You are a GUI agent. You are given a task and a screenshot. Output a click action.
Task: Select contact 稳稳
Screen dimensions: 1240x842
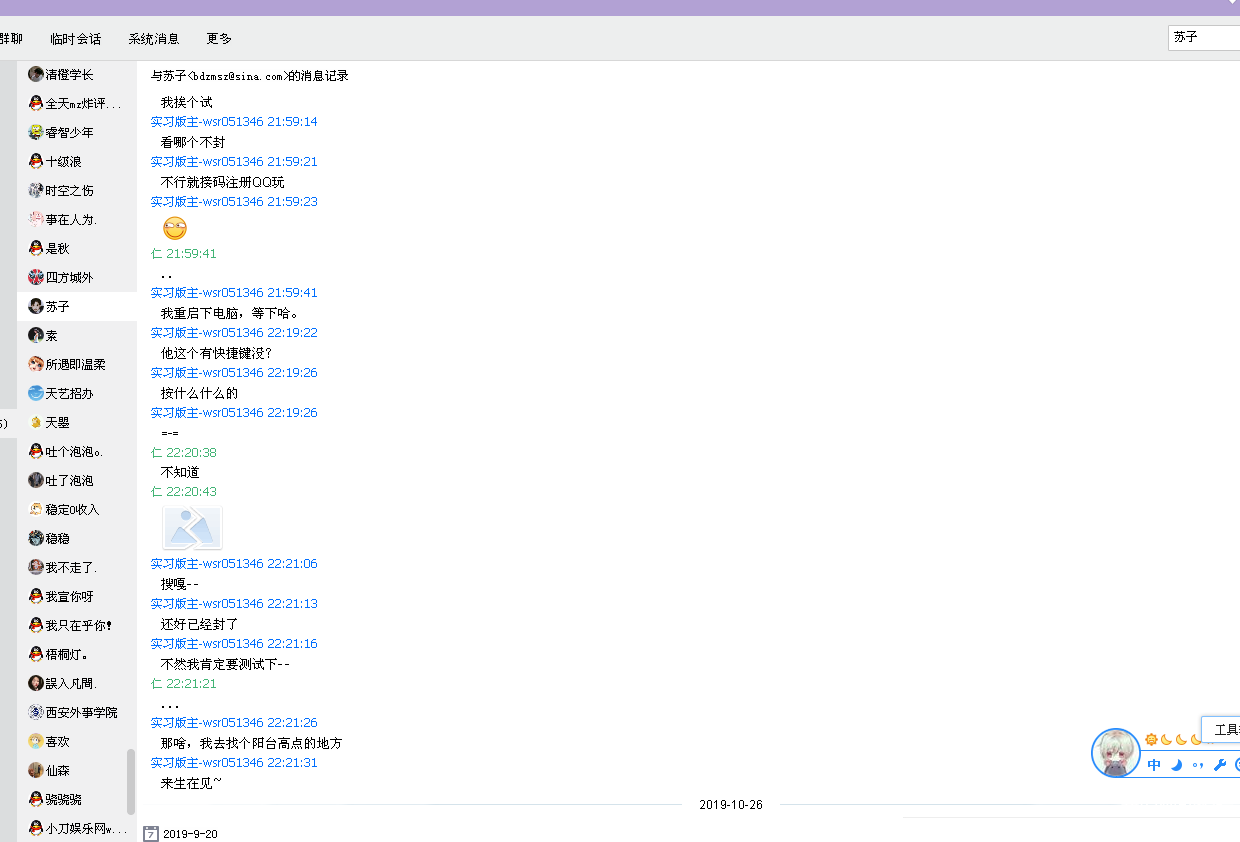click(x=77, y=538)
